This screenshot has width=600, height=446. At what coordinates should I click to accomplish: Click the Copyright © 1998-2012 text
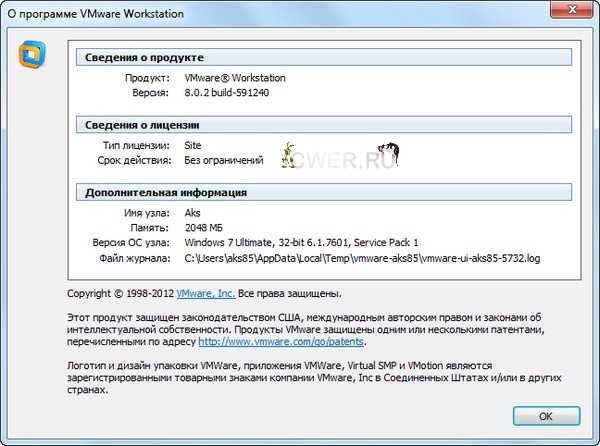(120, 294)
